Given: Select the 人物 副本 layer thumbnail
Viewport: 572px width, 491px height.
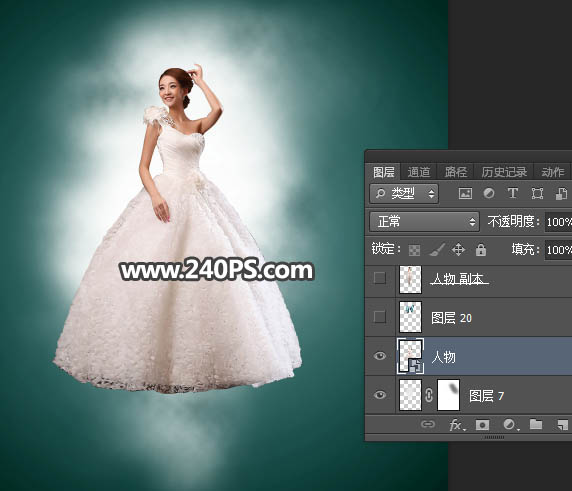Looking at the screenshot, I should (x=410, y=280).
